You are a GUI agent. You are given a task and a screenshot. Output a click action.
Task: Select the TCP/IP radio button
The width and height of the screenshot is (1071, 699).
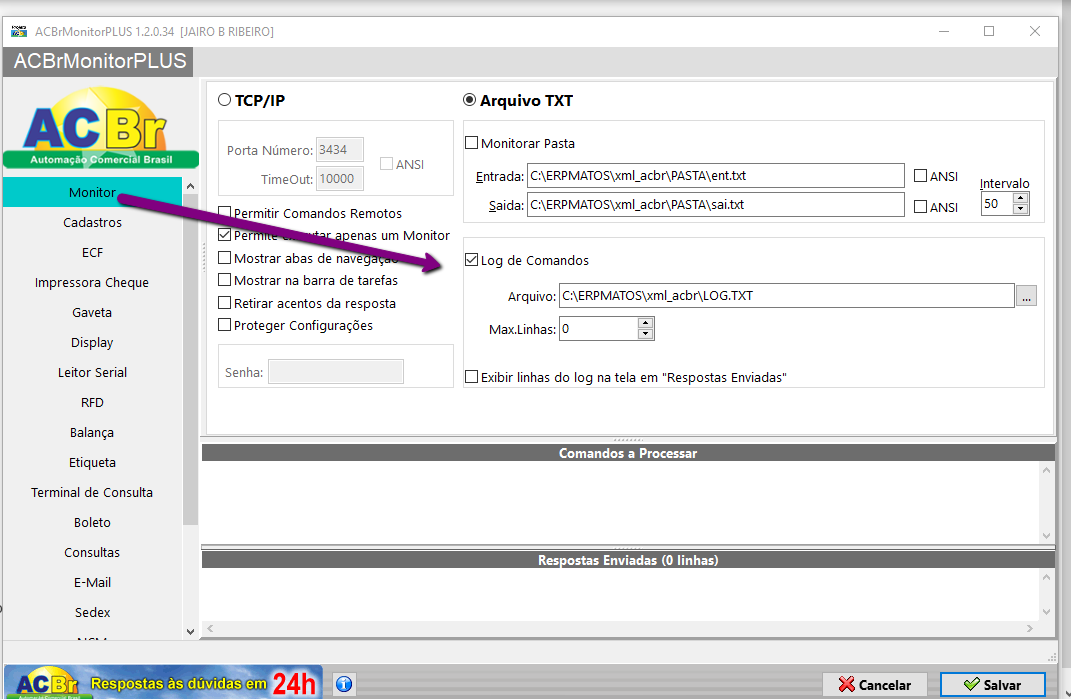(x=225, y=100)
